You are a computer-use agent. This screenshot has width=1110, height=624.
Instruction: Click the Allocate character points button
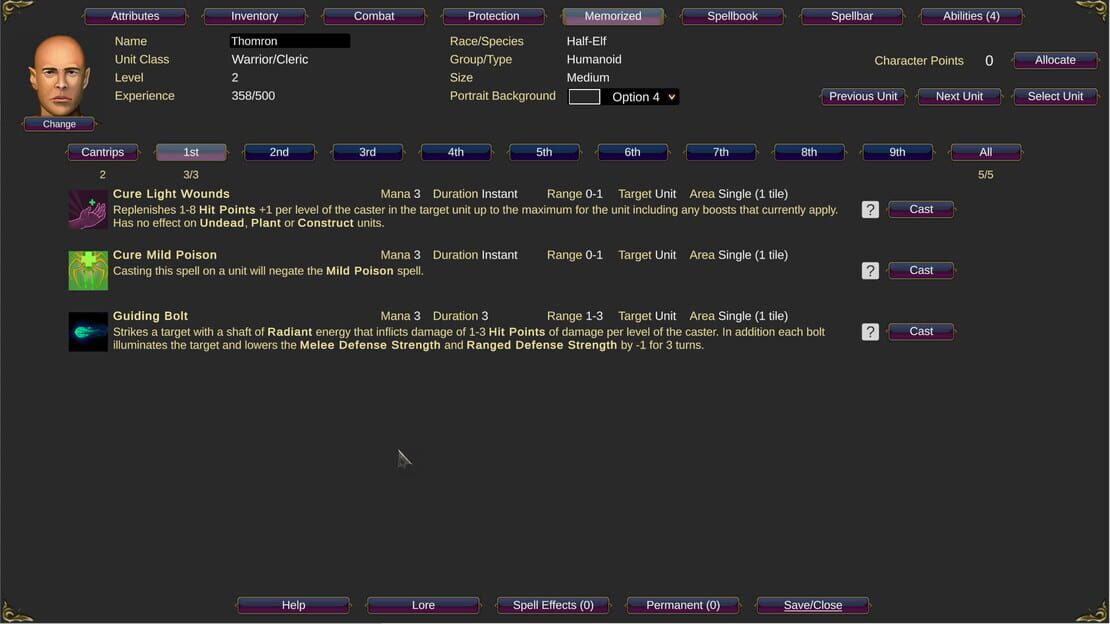1055,60
